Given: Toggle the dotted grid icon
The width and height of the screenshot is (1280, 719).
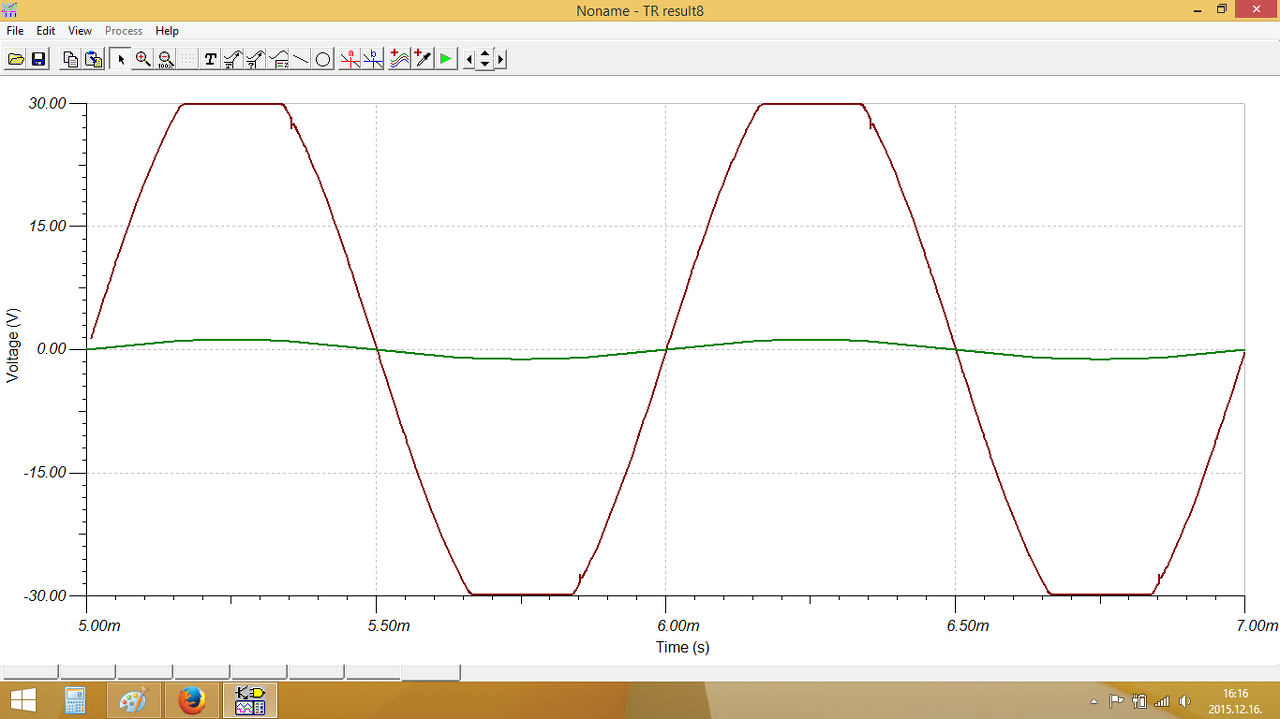Looking at the screenshot, I should click(x=187, y=59).
